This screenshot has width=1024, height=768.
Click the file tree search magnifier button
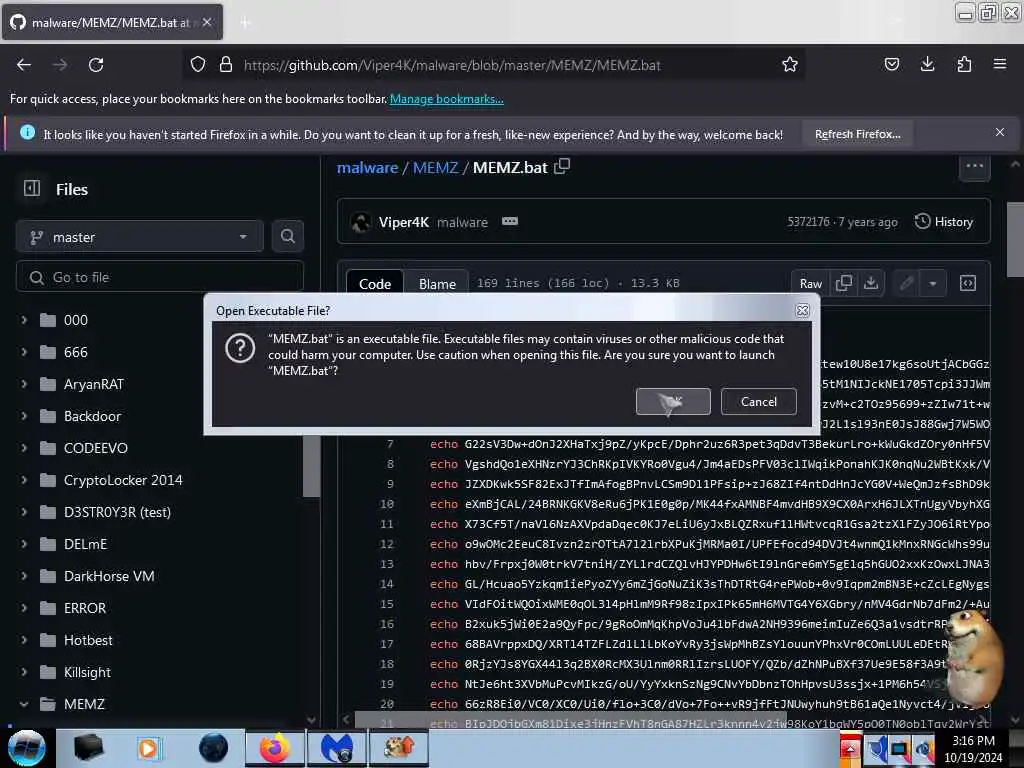pos(287,236)
